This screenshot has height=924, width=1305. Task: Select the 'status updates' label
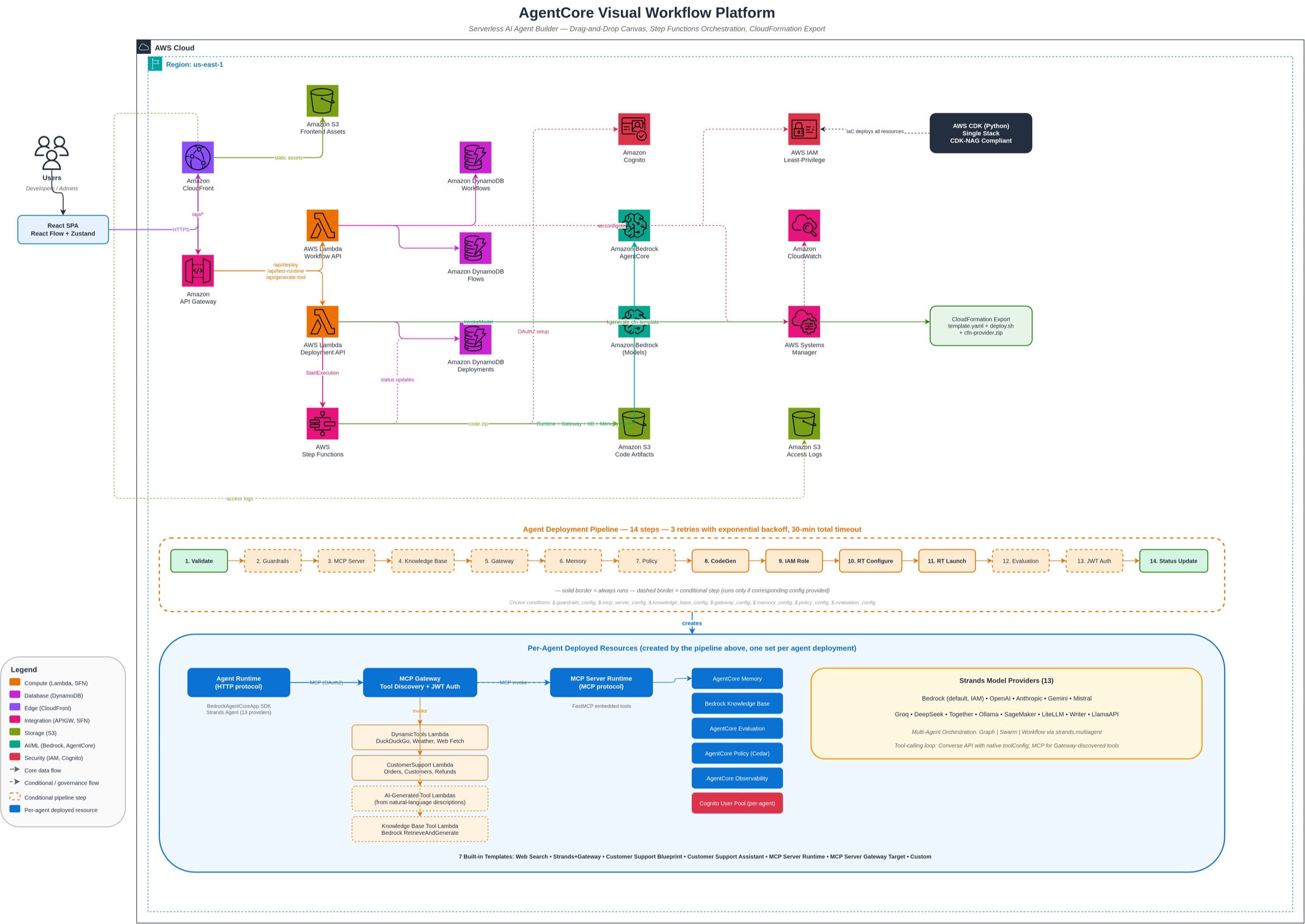pos(397,379)
